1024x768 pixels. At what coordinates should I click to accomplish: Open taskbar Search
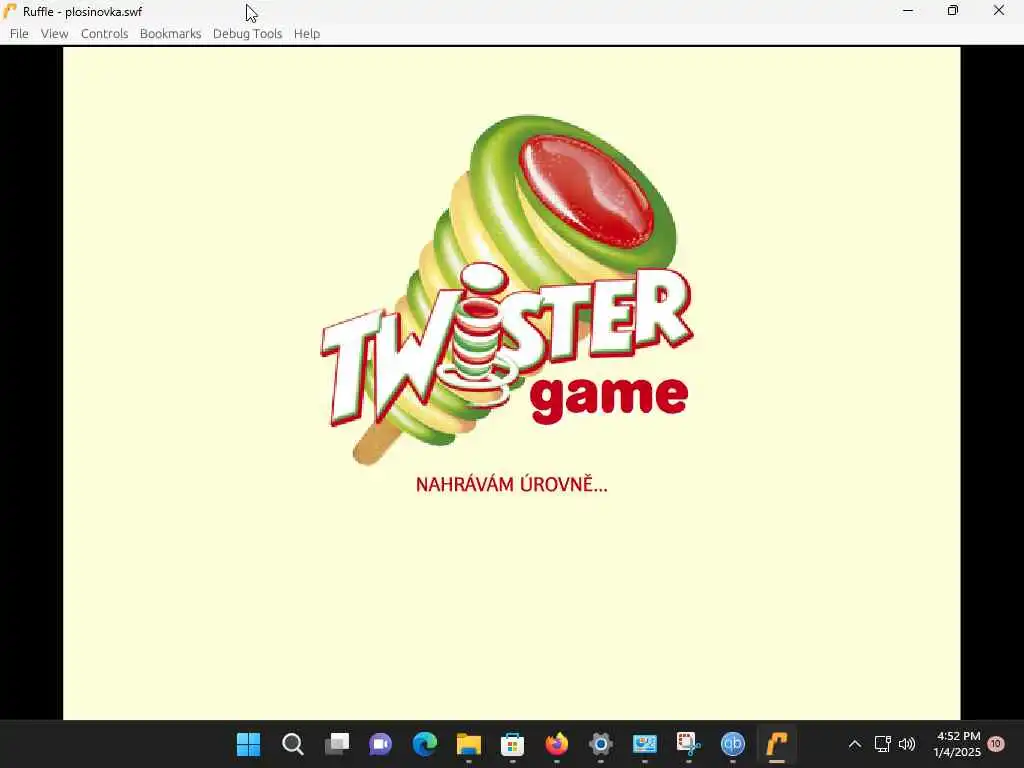click(x=293, y=744)
